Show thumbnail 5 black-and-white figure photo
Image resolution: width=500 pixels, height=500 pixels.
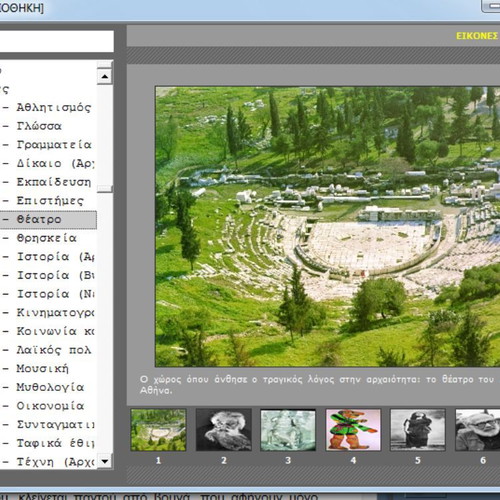418,430
